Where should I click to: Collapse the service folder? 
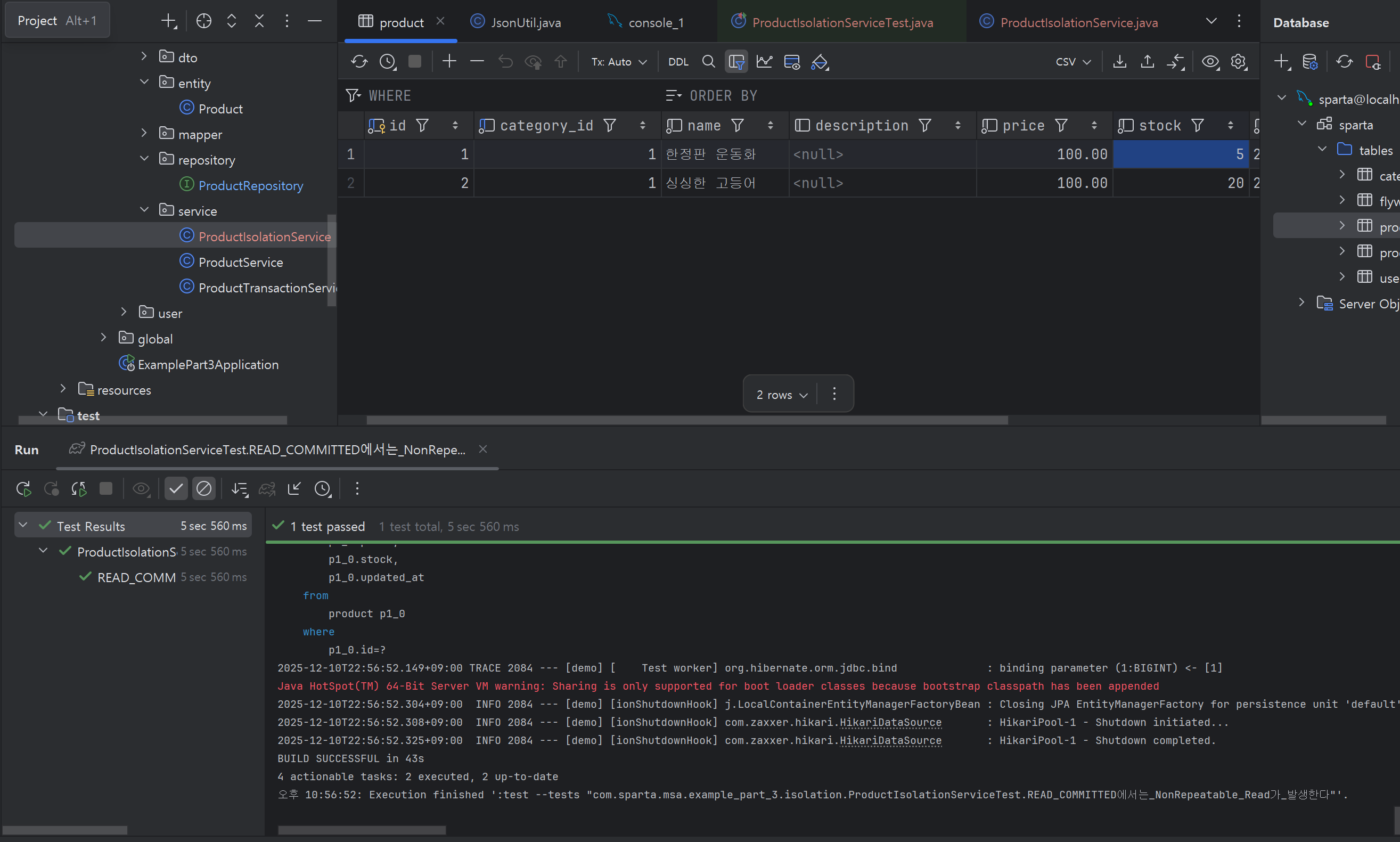point(144,210)
